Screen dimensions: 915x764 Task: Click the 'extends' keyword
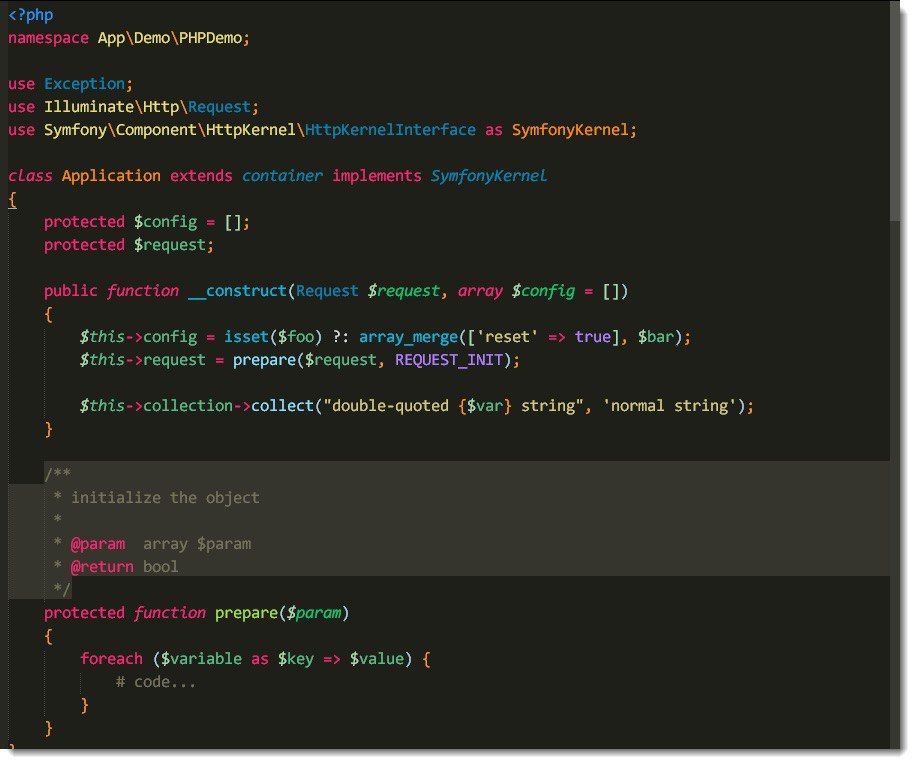click(x=201, y=176)
